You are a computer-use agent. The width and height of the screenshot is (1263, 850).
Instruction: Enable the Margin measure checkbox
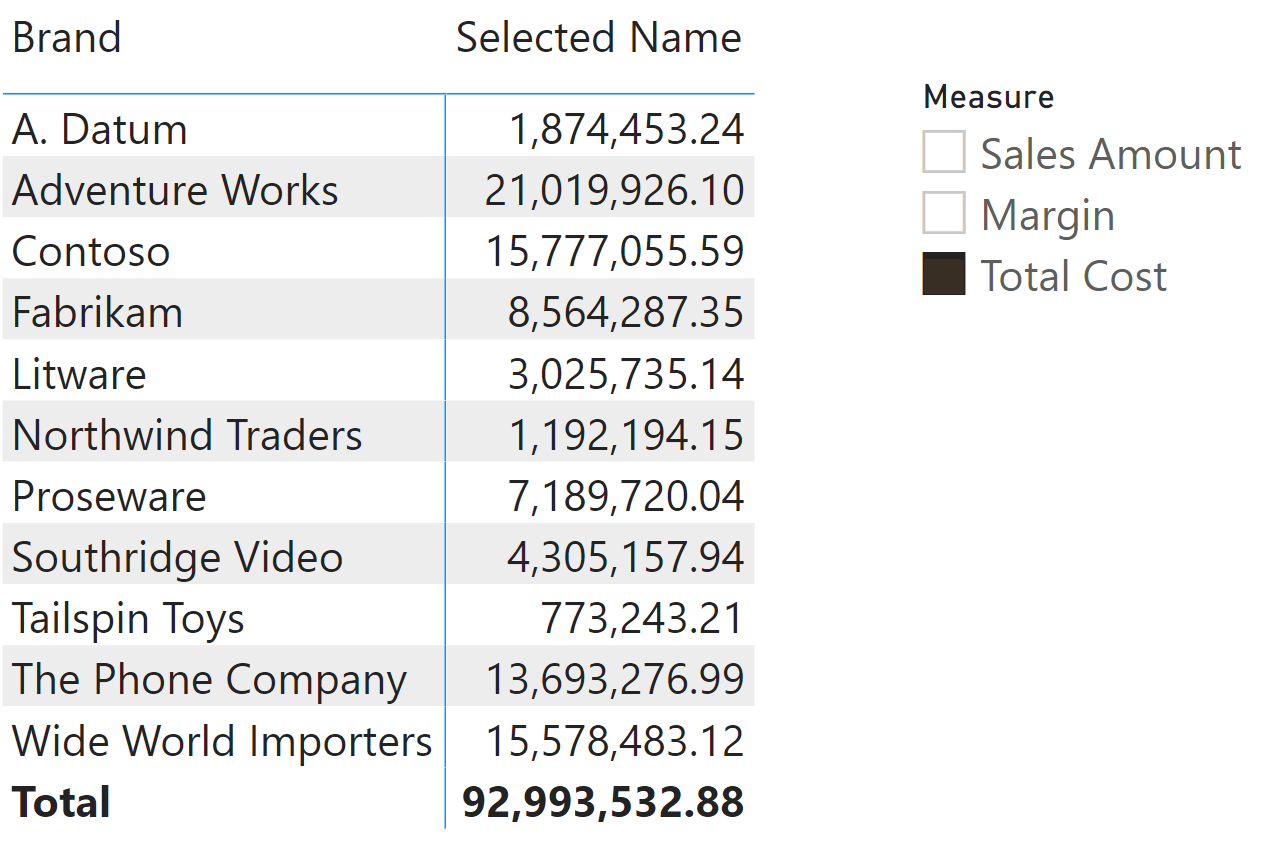pos(944,214)
